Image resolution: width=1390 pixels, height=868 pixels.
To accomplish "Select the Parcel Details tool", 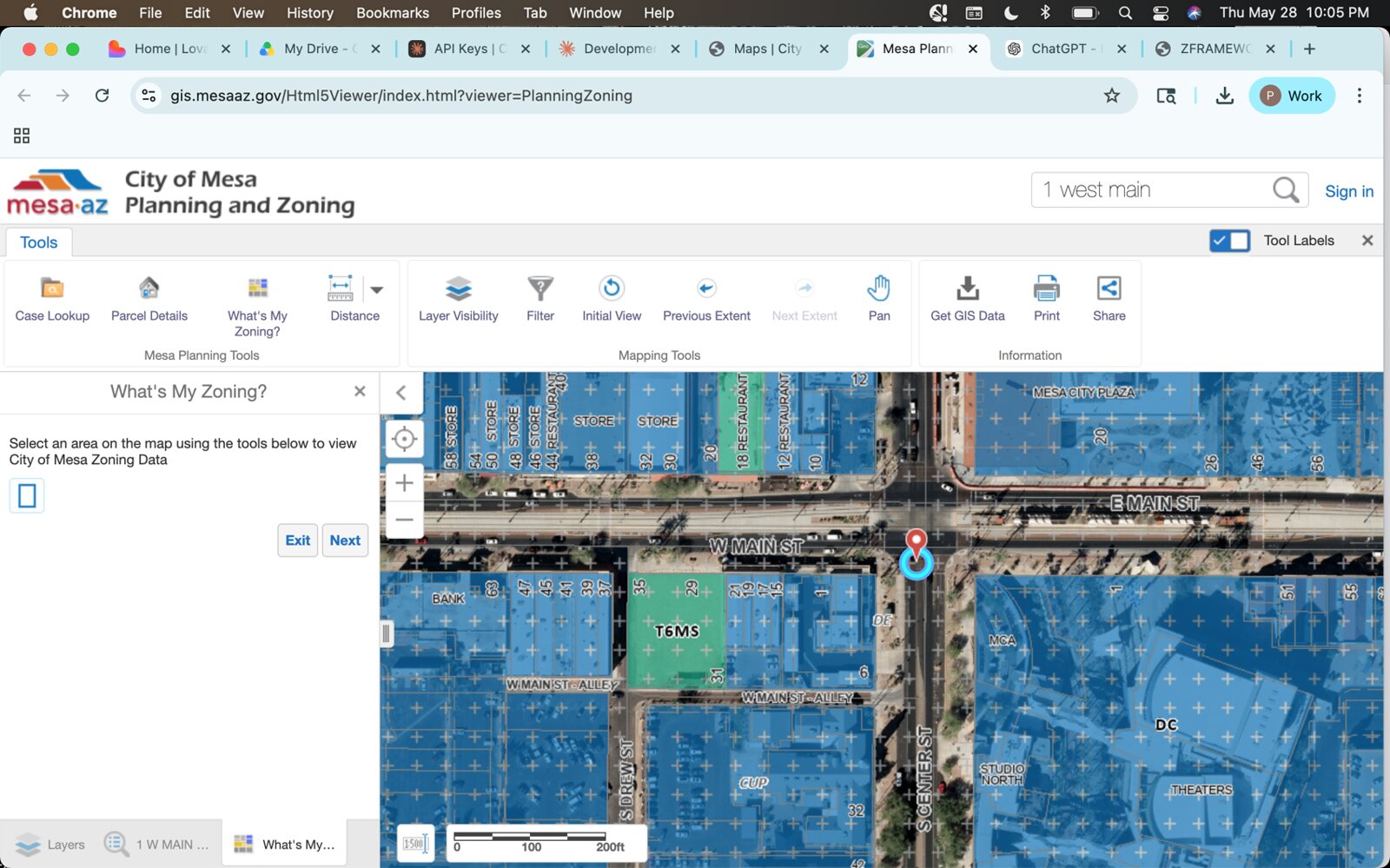I will pos(149,298).
